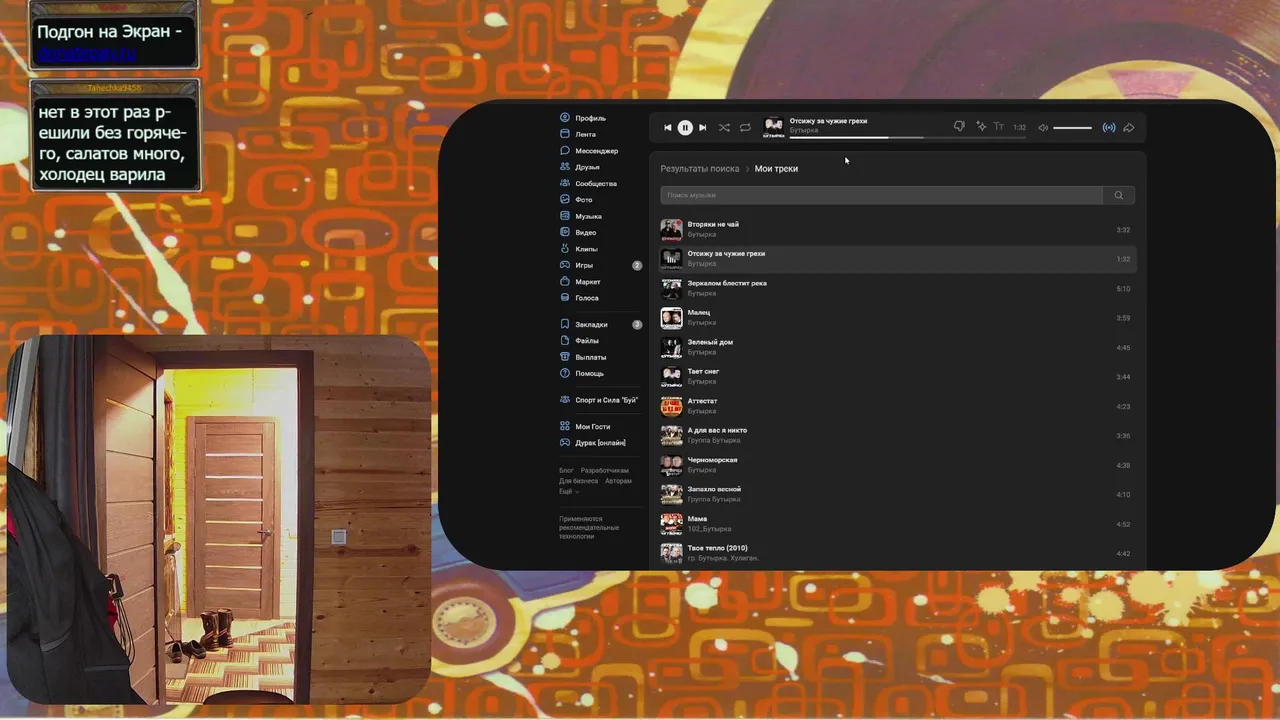
Task: Skip to the next track
Action: pos(702,128)
